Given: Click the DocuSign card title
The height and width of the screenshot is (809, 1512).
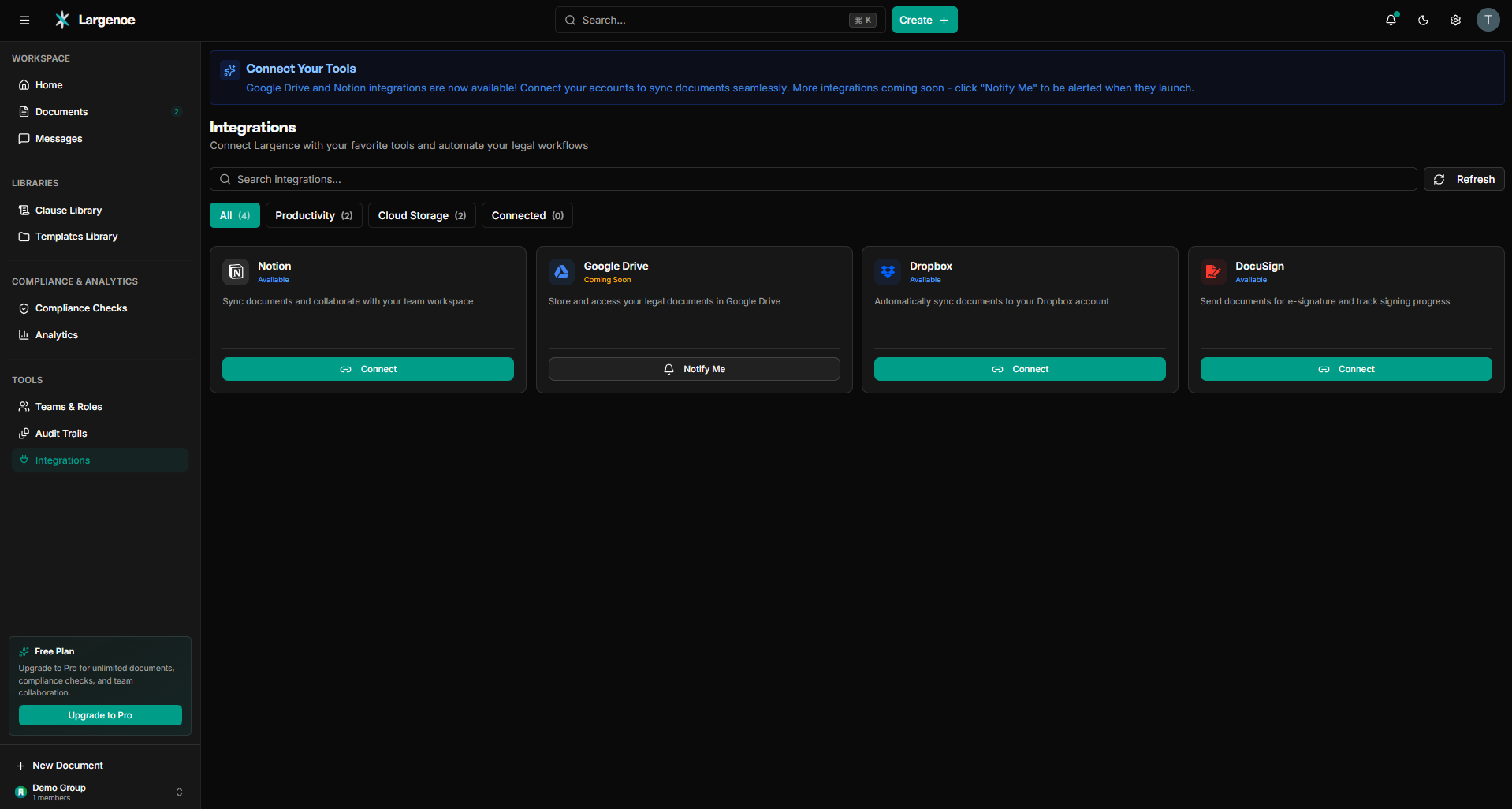Looking at the screenshot, I should [x=1260, y=267].
